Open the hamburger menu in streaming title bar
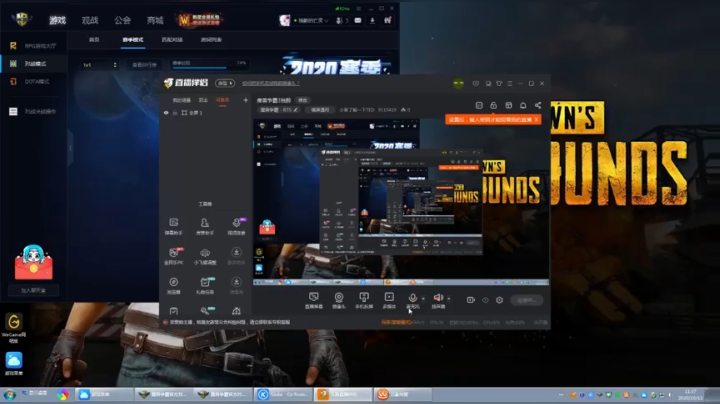Screen dimensions: 720x404 click(510, 84)
